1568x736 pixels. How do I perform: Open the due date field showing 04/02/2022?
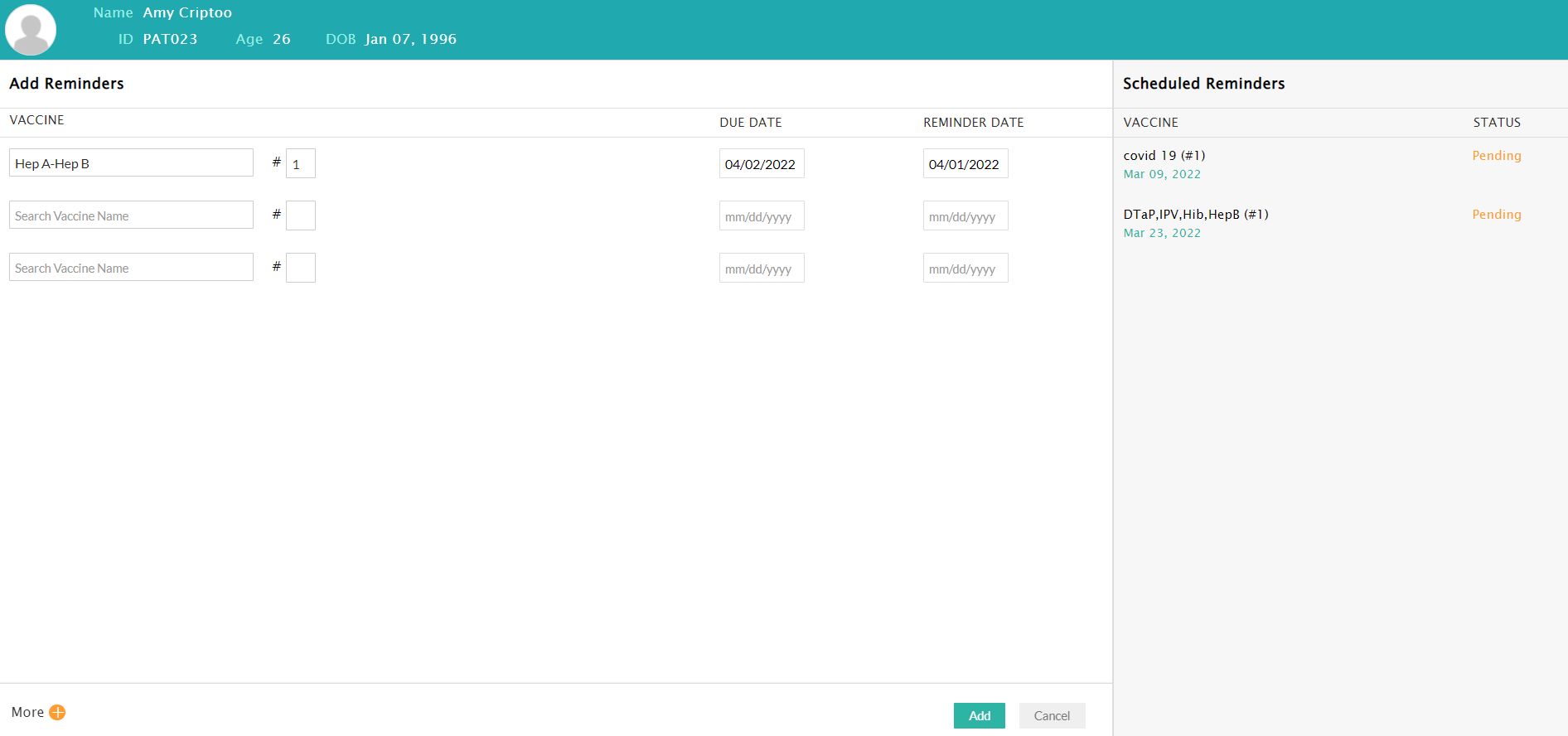click(761, 164)
